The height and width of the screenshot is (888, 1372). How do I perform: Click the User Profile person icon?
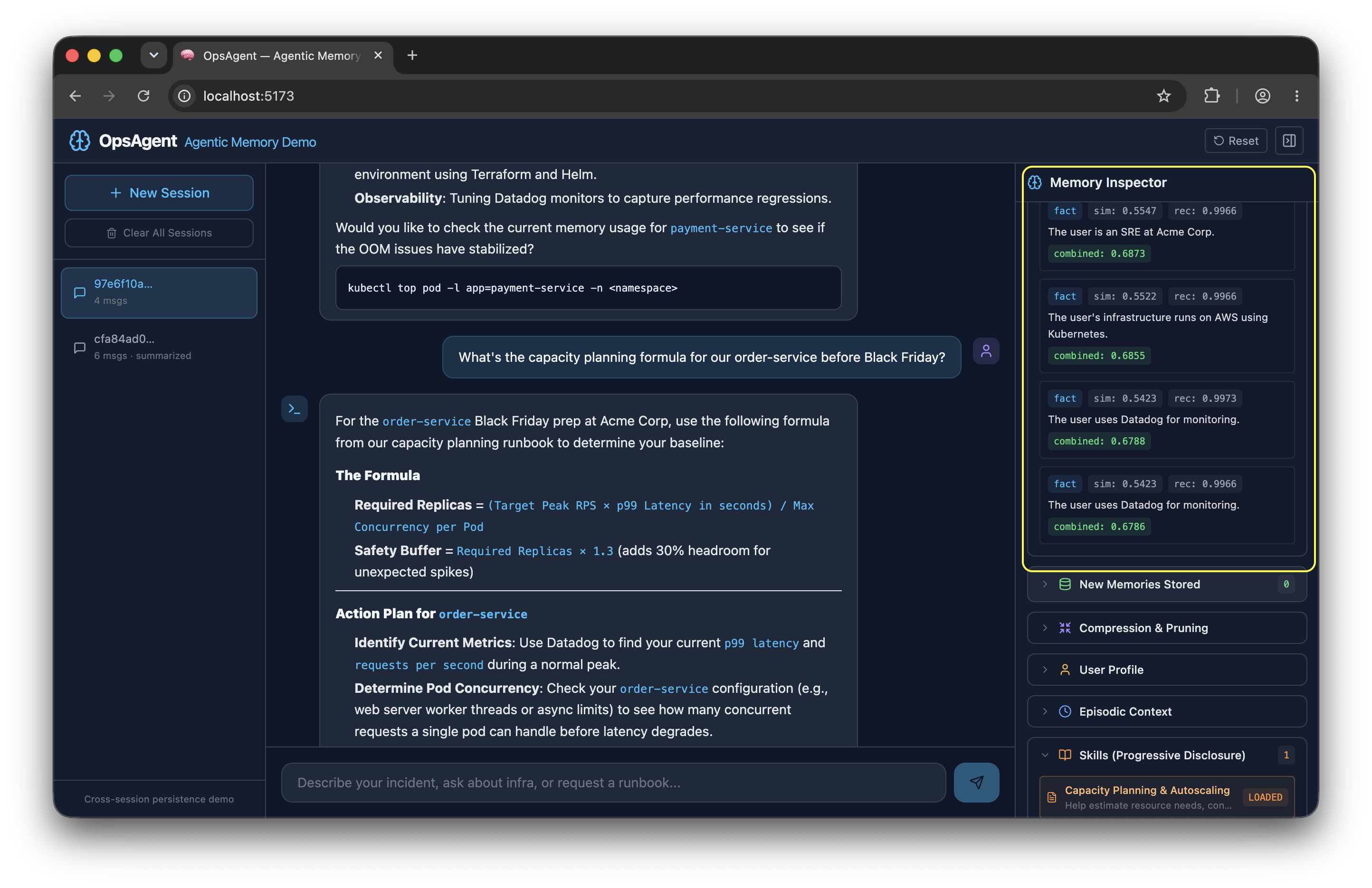click(1065, 669)
